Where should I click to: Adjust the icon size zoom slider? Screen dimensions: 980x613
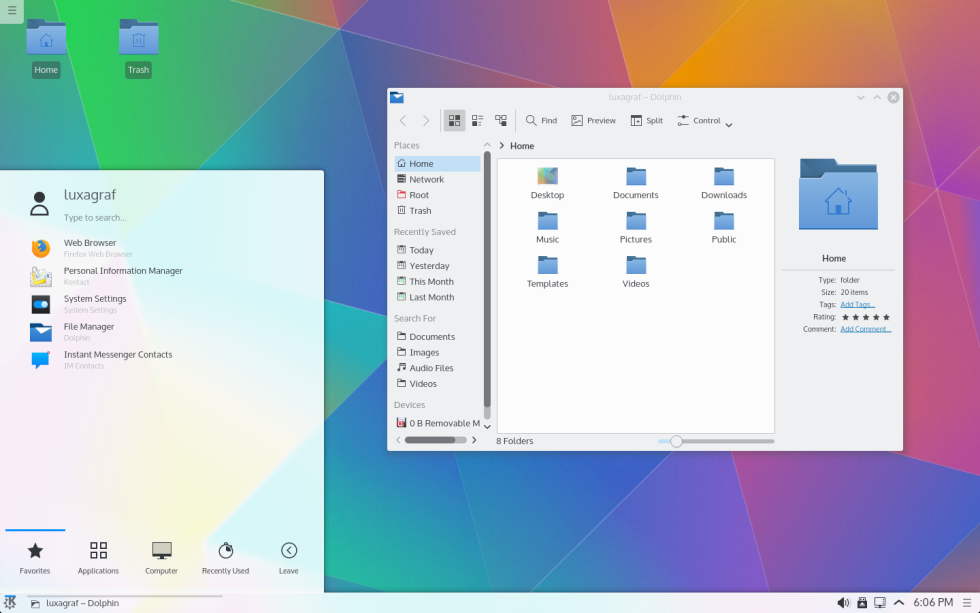[675, 440]
